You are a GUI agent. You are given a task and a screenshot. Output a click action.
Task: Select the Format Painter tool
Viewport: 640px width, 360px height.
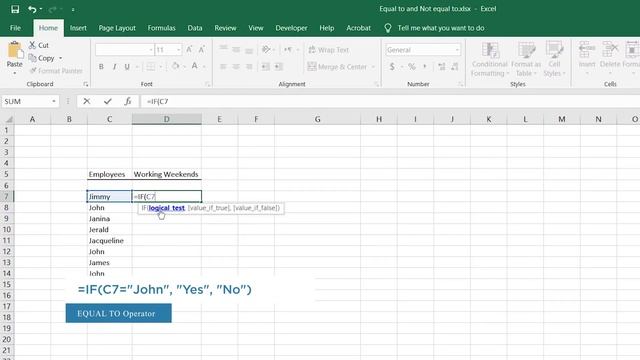click(56, 71)
